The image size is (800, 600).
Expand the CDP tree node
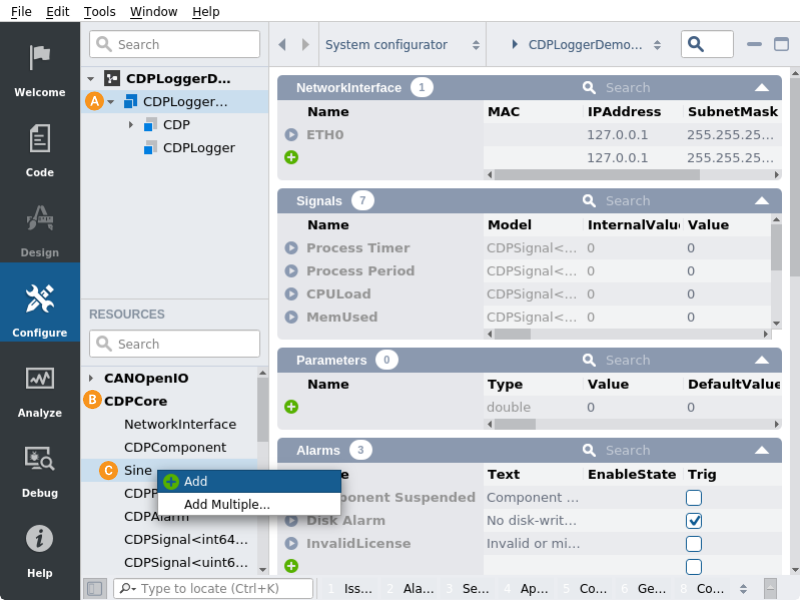click(x=131, y=125)
